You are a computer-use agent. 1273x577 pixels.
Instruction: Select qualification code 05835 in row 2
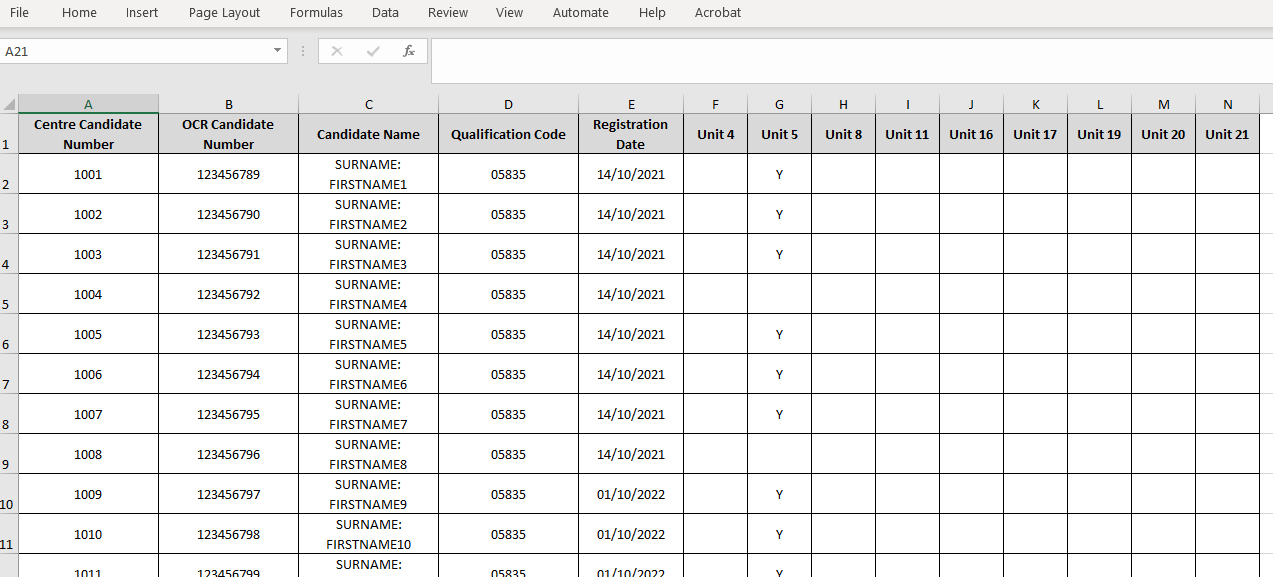pos(508,174)
